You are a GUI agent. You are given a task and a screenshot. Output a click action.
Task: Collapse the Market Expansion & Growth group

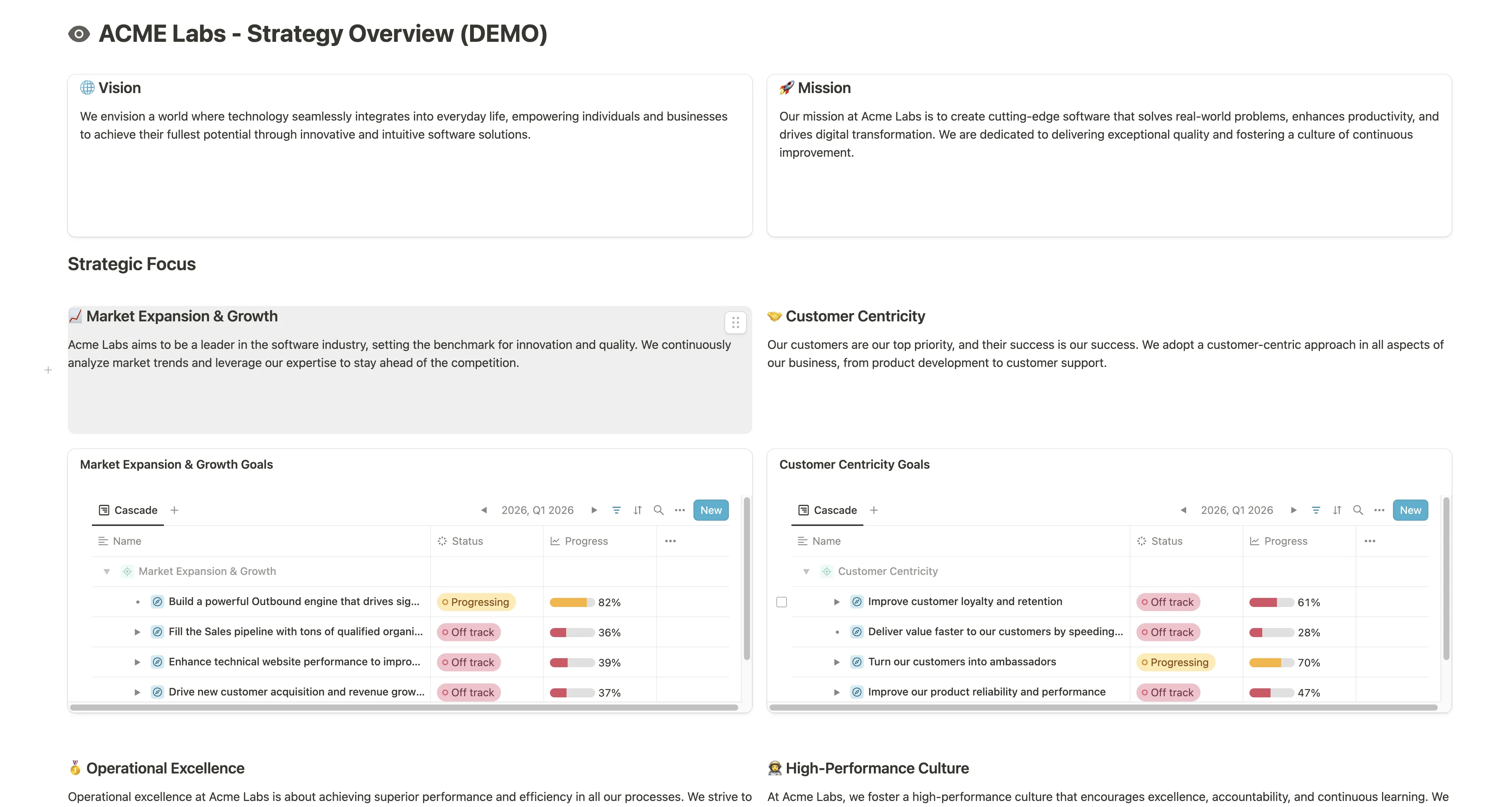pos(107,571)
